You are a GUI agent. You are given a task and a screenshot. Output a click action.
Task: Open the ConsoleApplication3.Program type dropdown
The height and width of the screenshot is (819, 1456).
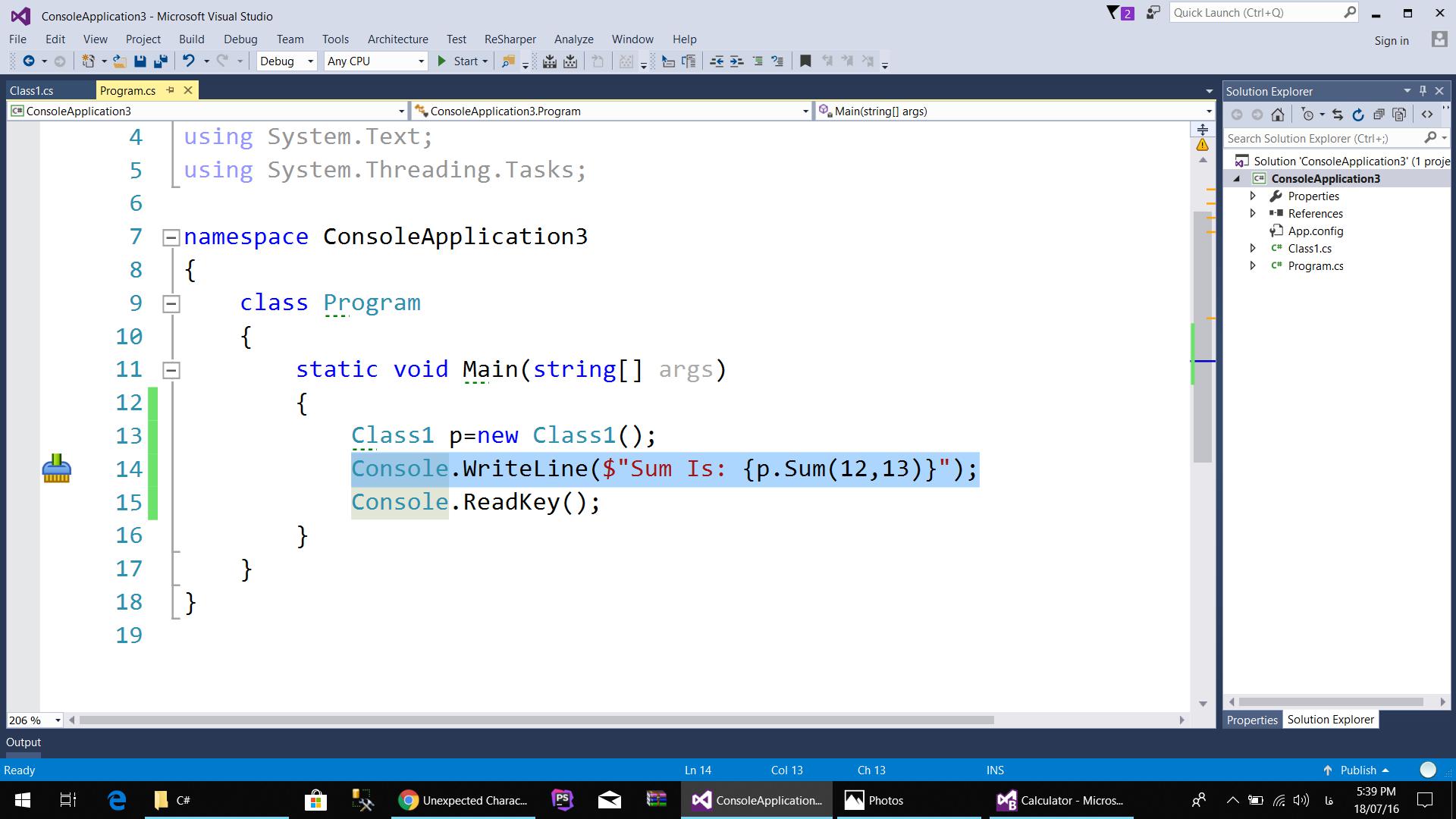coord(612,111)
